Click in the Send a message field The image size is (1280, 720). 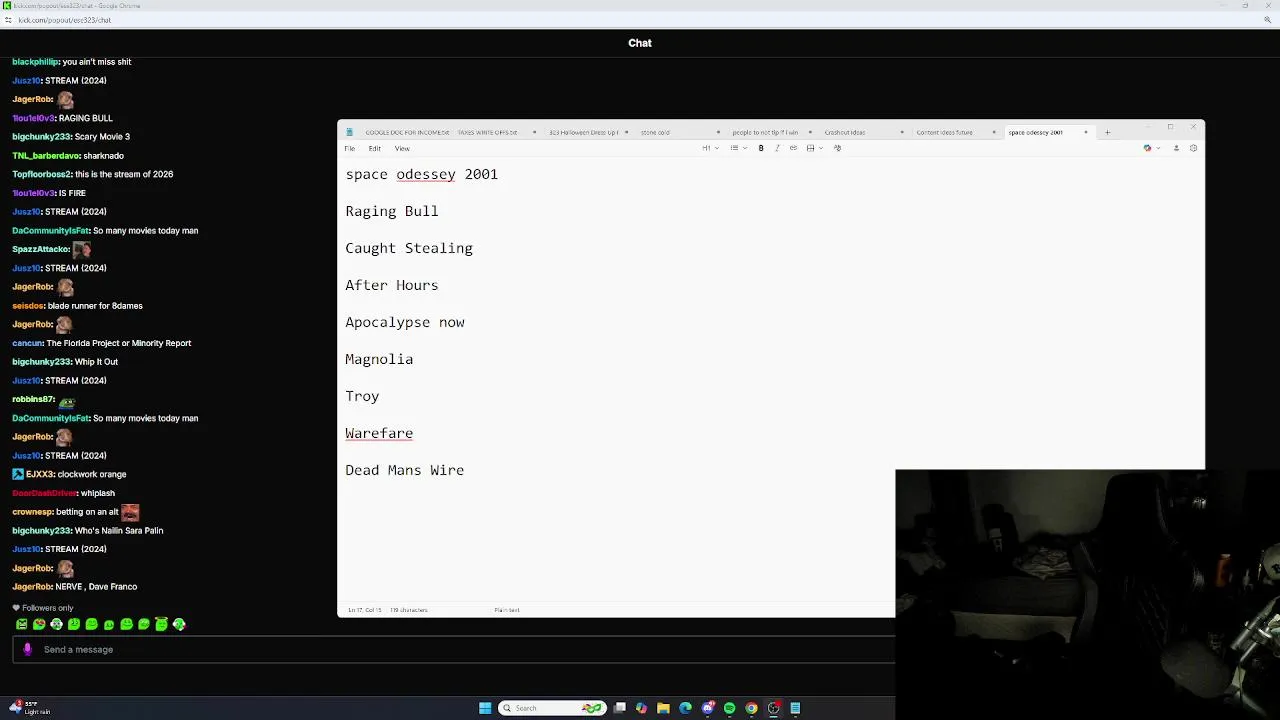[x=454, y=650]
